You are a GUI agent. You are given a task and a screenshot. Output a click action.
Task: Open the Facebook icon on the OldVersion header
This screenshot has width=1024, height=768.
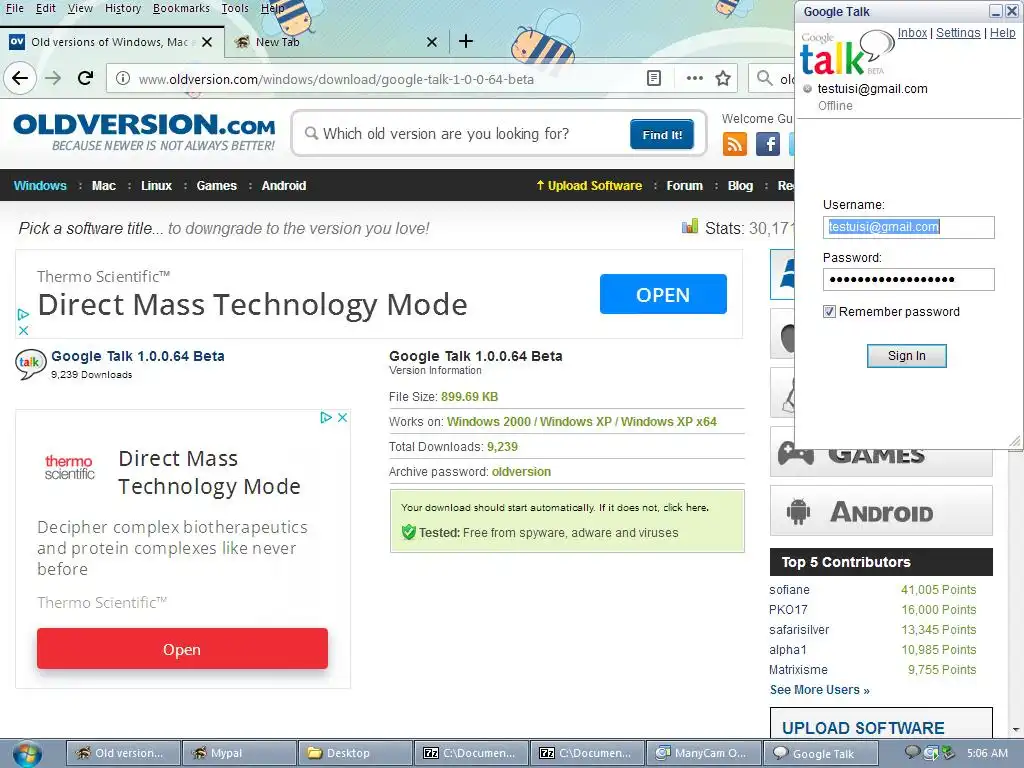[x=768, y=144]
